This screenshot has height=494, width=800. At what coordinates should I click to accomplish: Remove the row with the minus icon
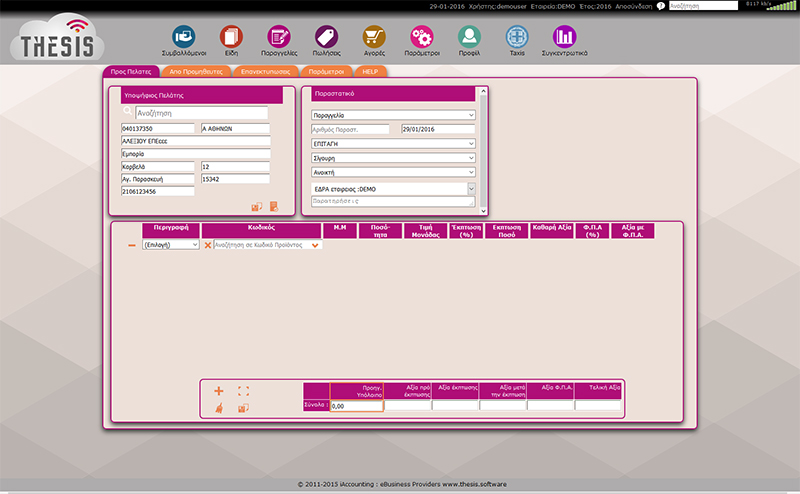[132, 244]
